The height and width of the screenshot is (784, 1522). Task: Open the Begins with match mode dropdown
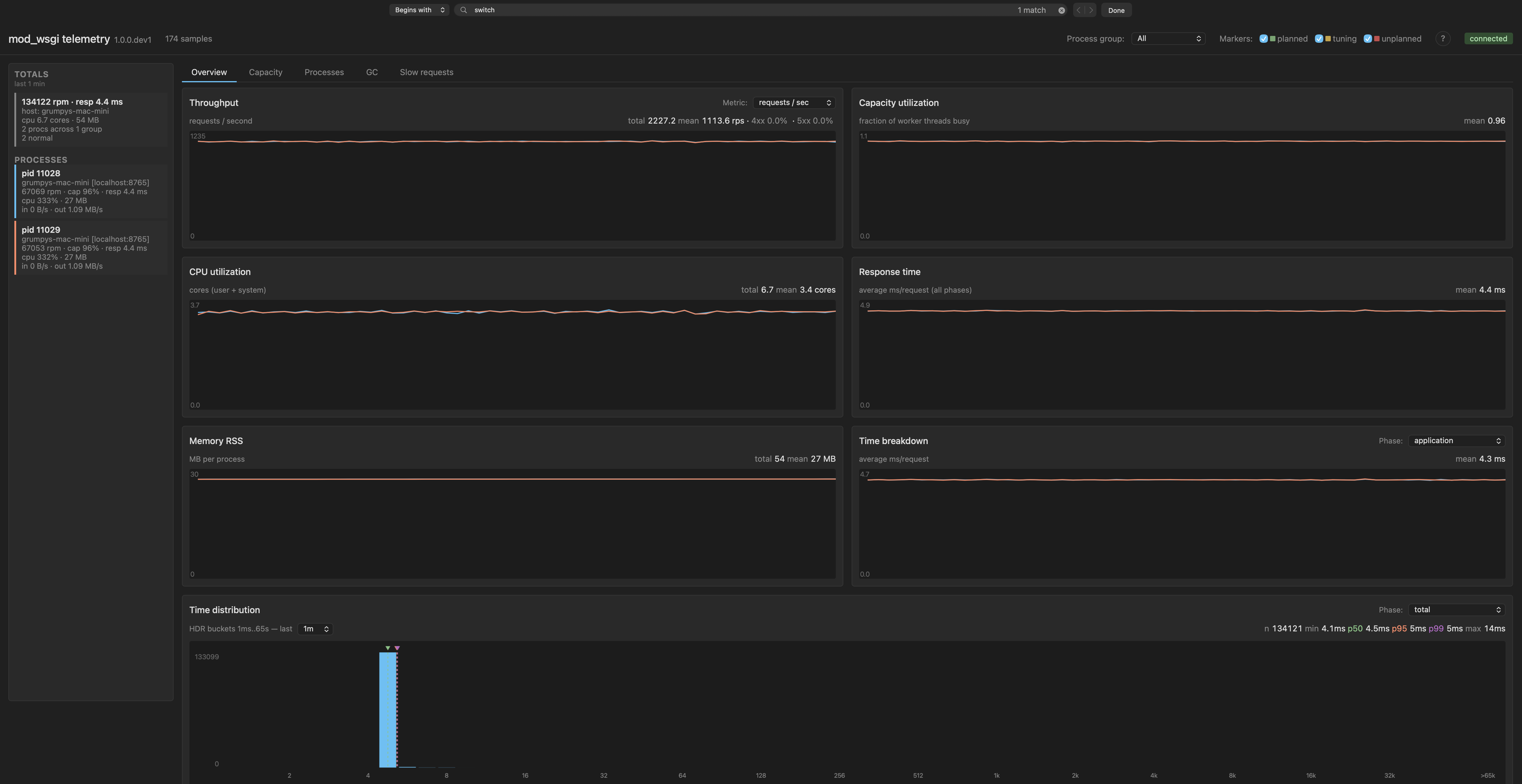(x=419, y=10)
